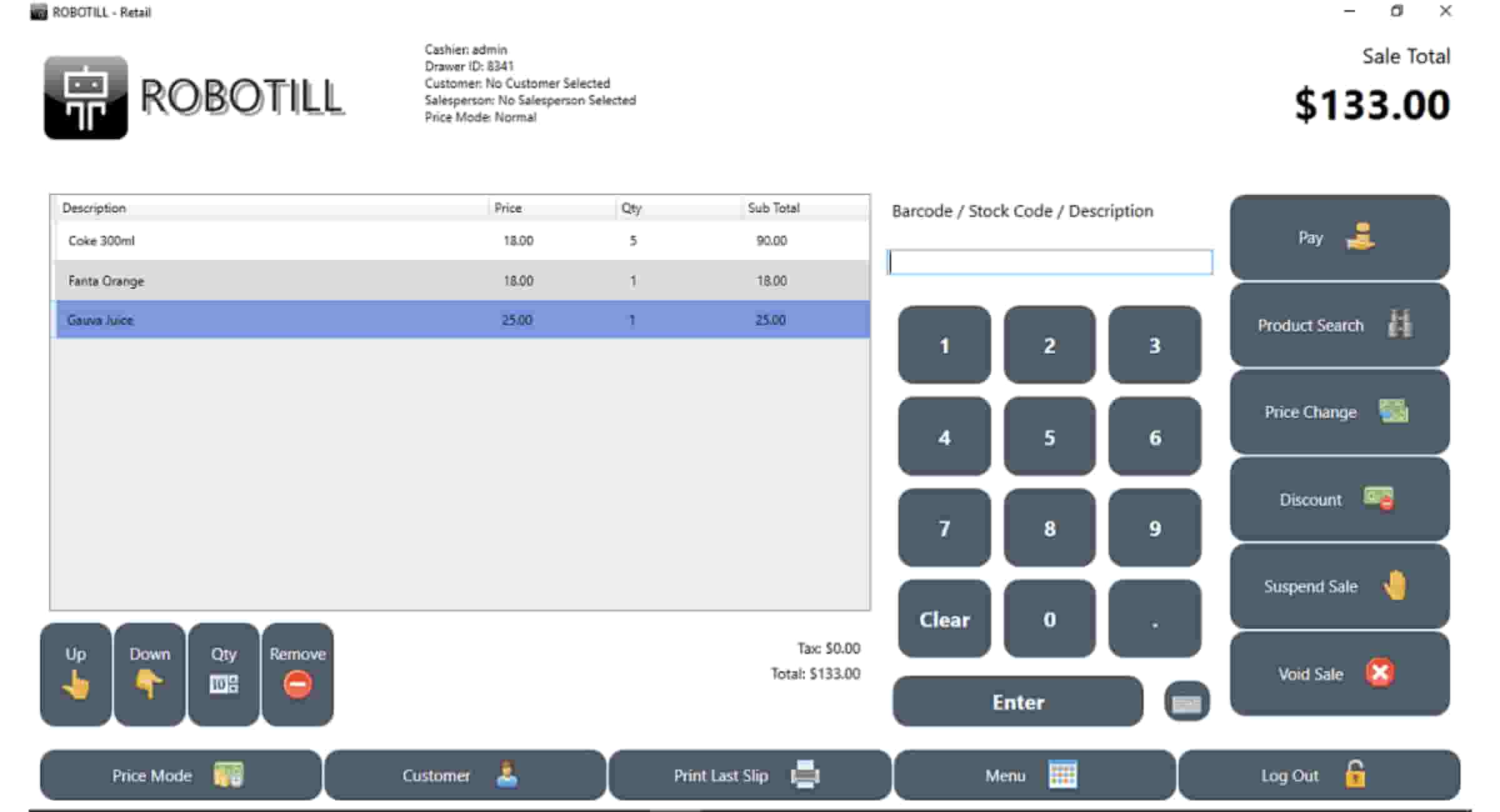Click the padlock icon on Log Out
Image resolution: width=1500 pixels, height=812 pixels.
1355,774
